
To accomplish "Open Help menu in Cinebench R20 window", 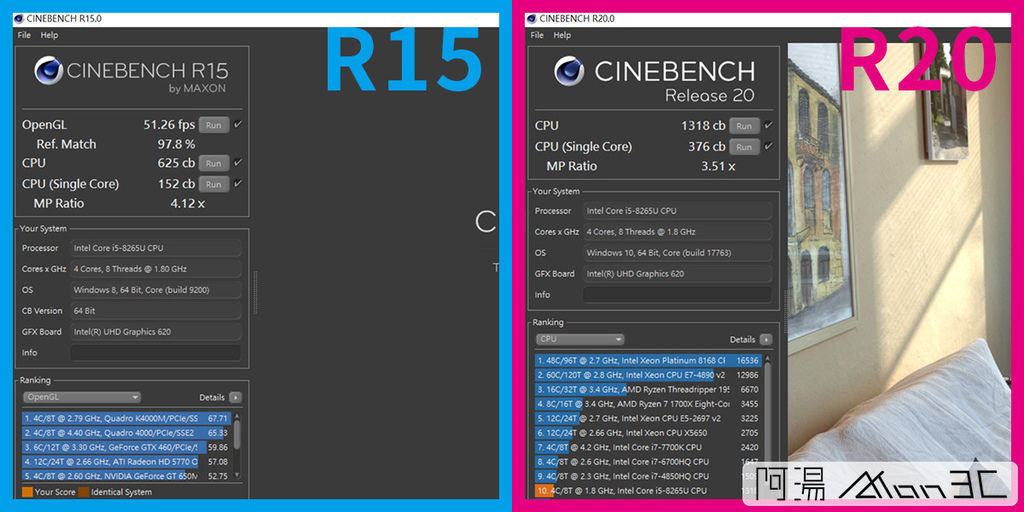I will click(562, 35).
